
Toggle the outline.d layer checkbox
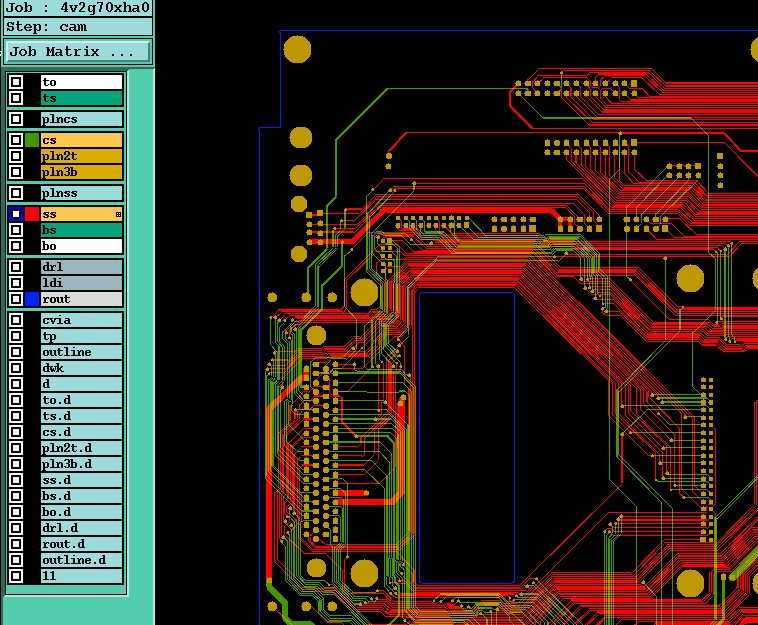click(16, 560)
